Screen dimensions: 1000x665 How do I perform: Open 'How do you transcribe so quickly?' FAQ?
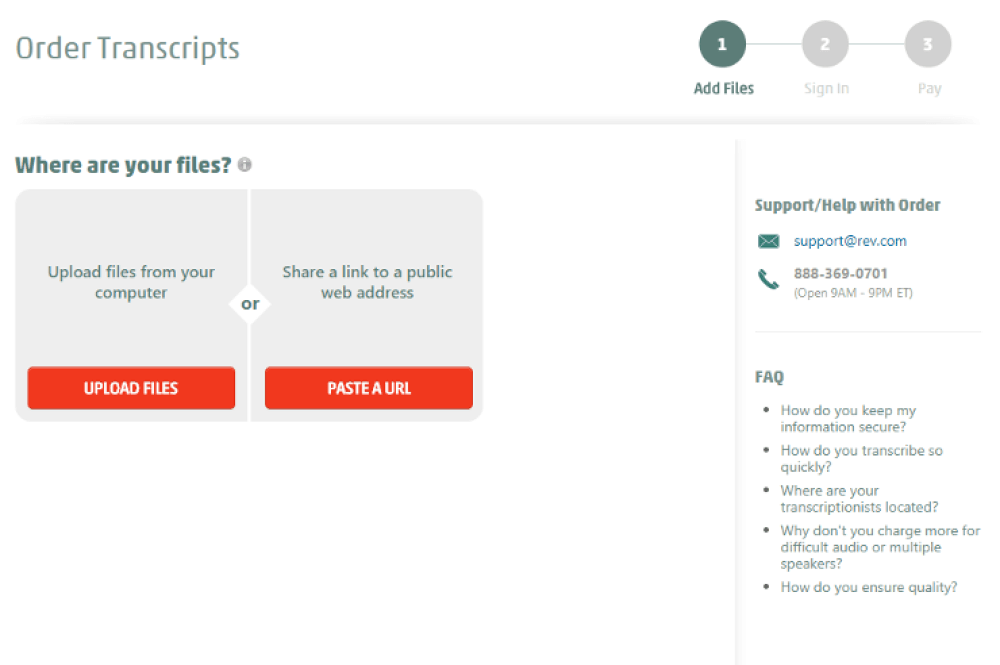(x=861, y=459)
